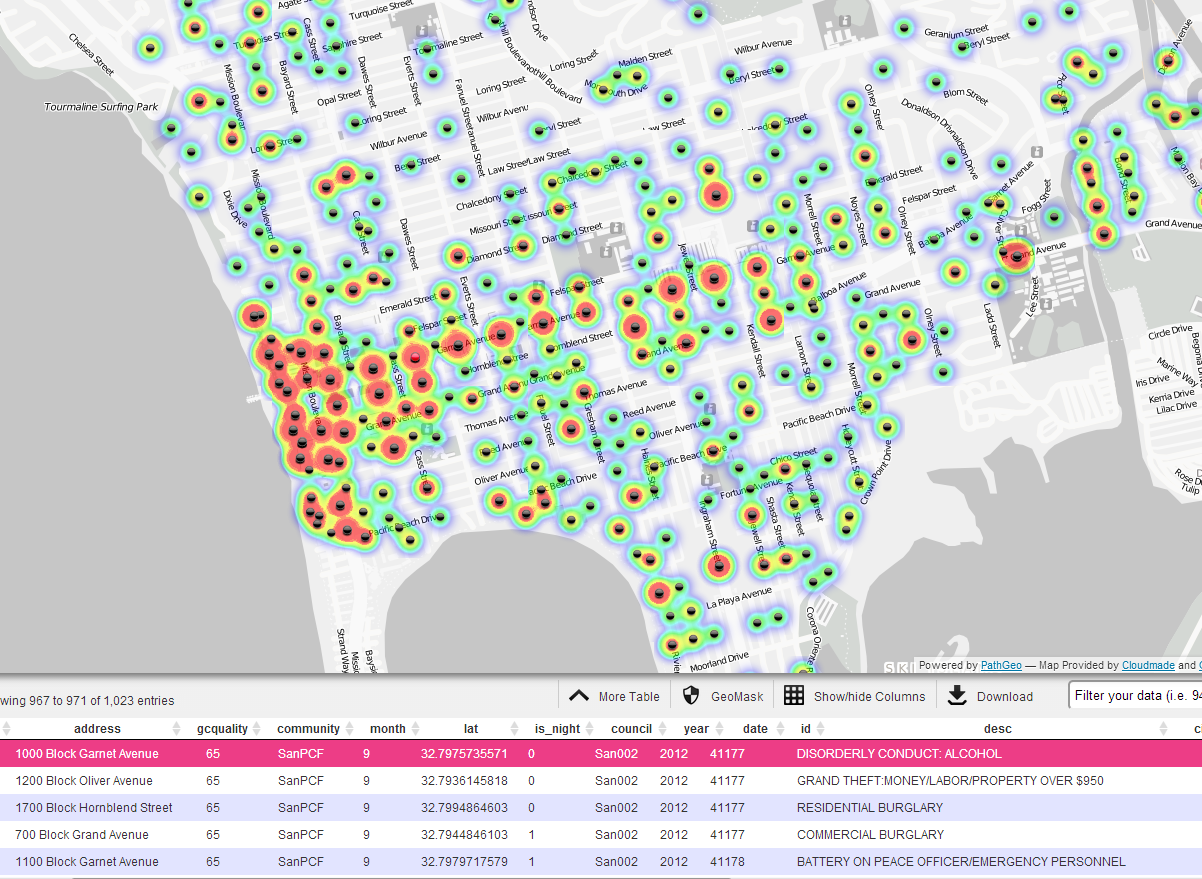The height and width of the screenshot is (879, 1202).
Task: Click latitude value 32.7975735571
Action: coord(464,754)
